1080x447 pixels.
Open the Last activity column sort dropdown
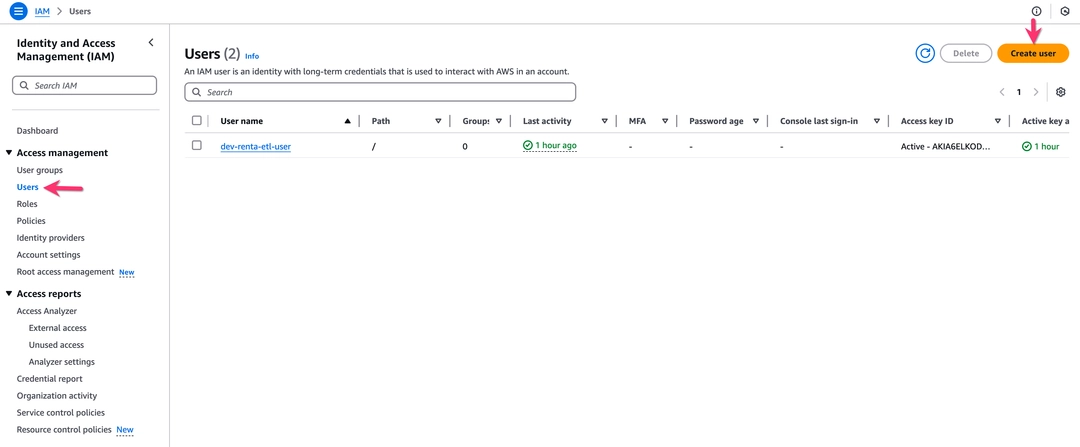pyautogui.click(x=604, y=121)
